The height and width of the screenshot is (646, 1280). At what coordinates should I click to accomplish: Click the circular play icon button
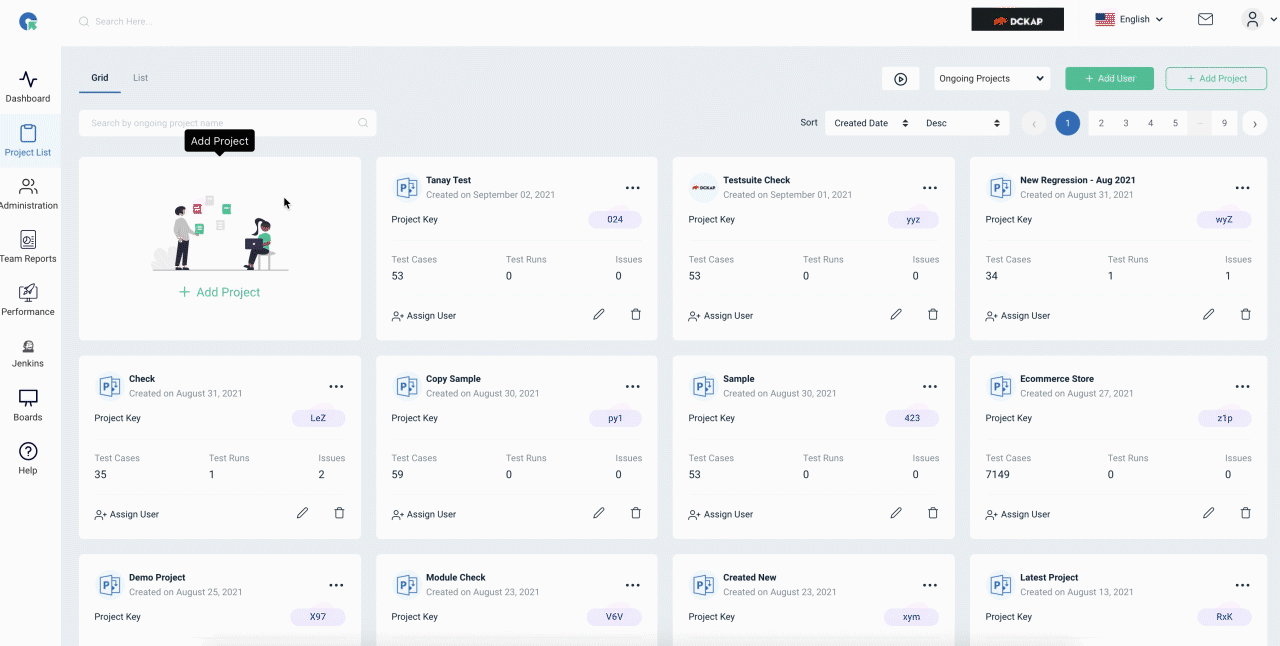coord(900,79)
